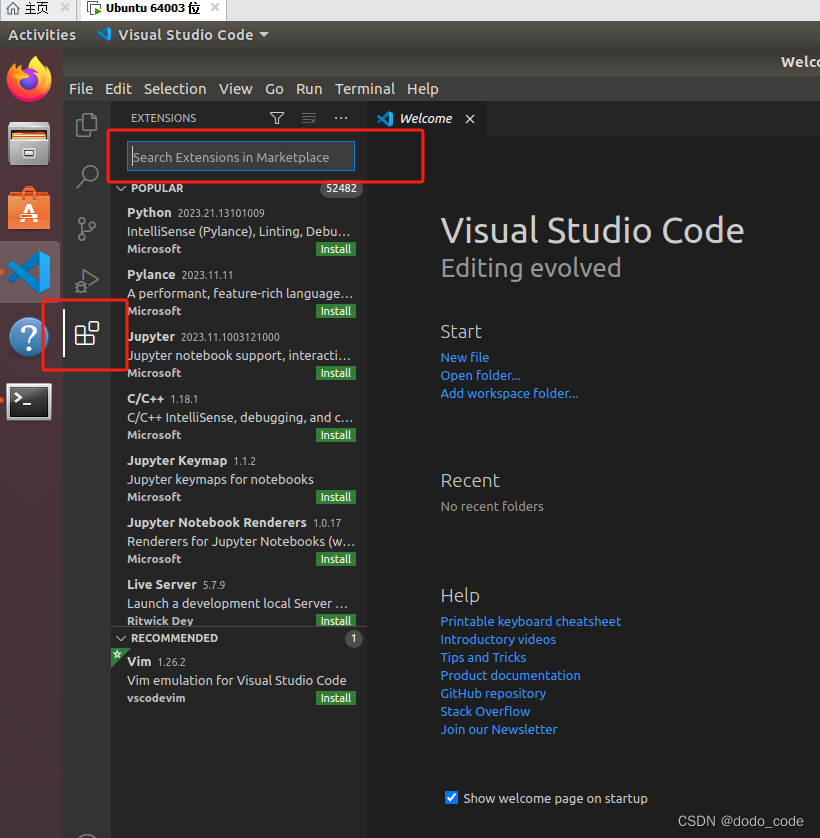Viewport: 820px width, 838px height.
Task: Open GitHub repository link
Action: point(493,693)
